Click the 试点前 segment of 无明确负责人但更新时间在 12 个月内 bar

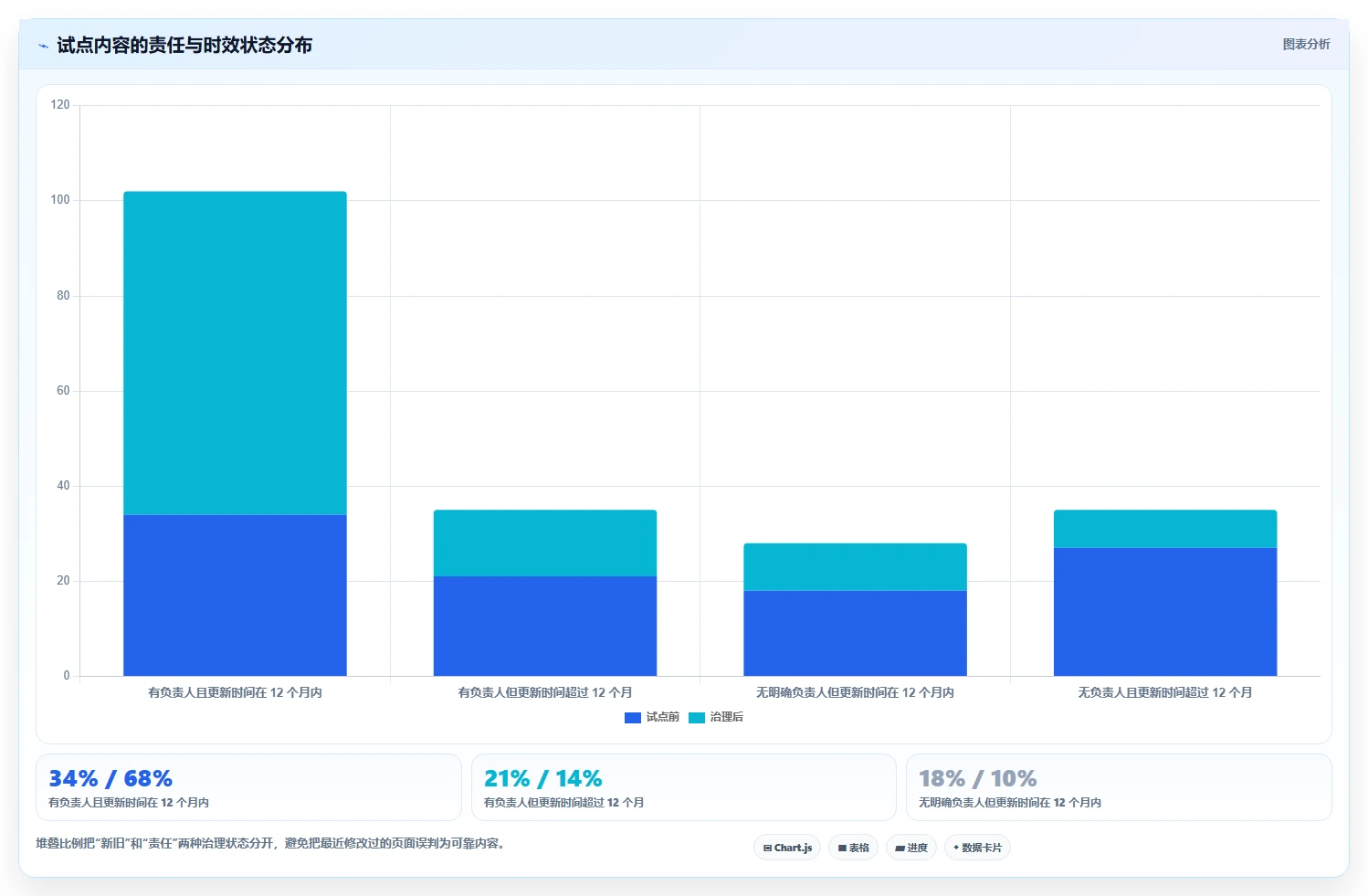click(x=855, y=633)
